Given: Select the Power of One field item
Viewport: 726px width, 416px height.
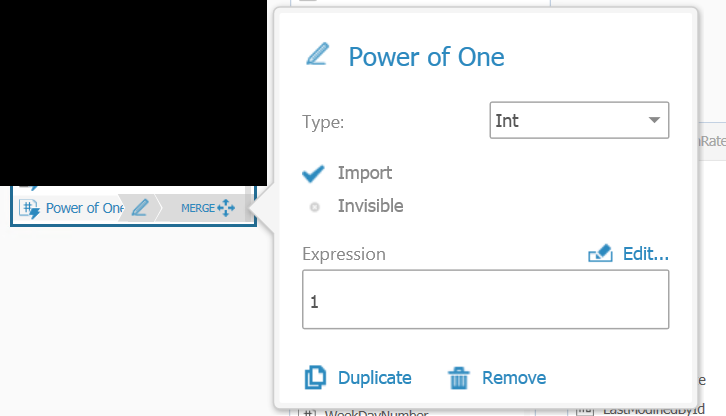Looking at the screenshot, I should pos(84,208).
